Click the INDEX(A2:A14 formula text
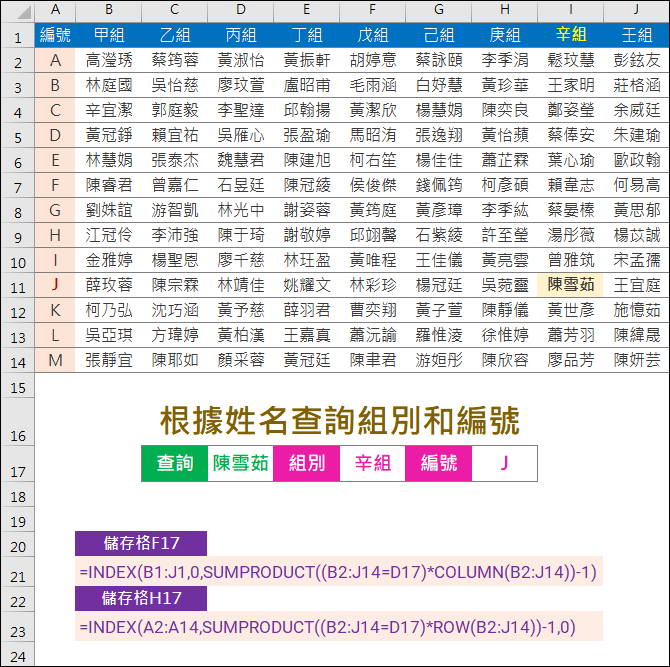The width and height of the screenshot is (670, 667). click(x=327, y=627)
